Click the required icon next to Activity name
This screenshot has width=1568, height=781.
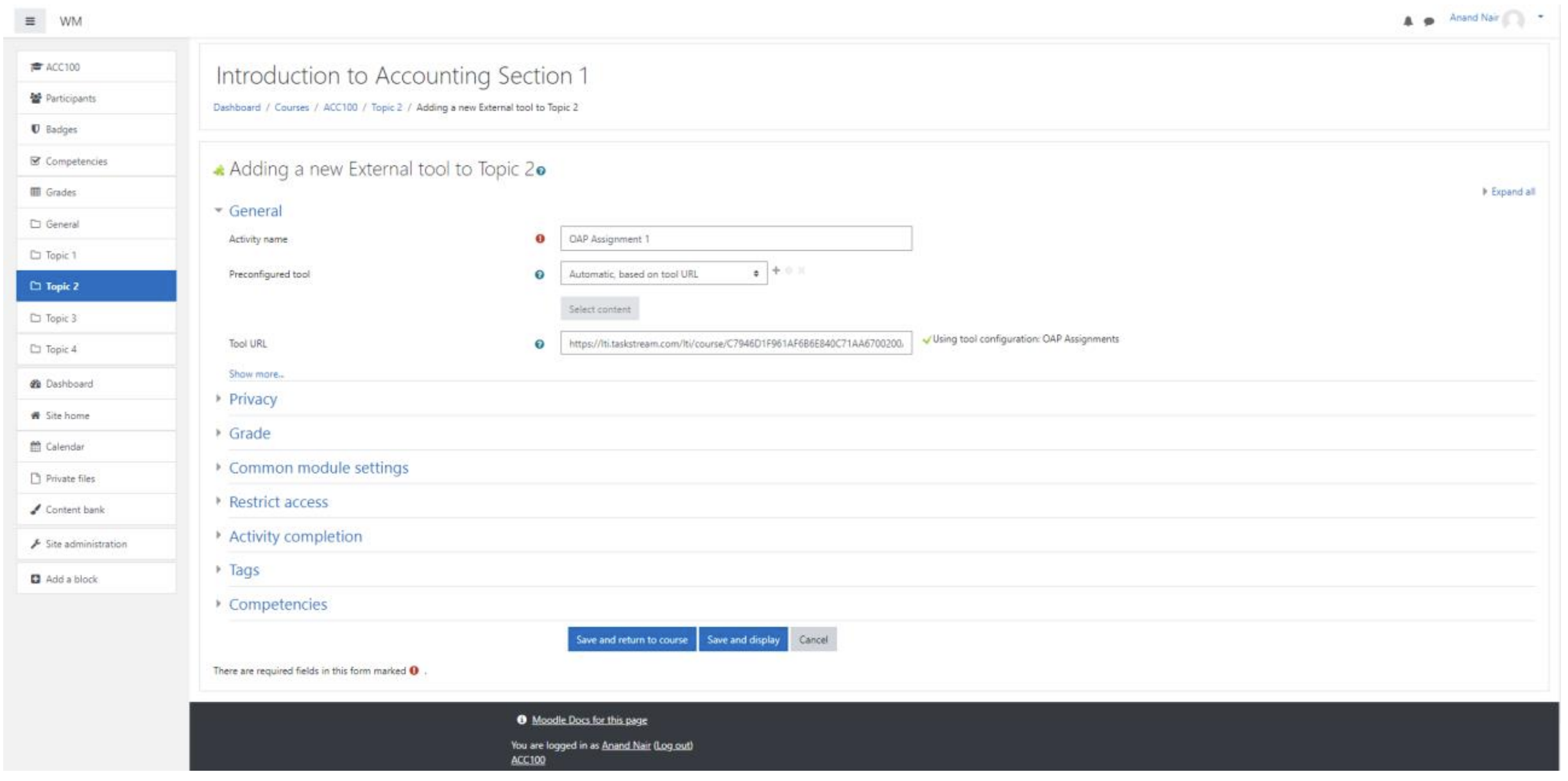point(540,239)
